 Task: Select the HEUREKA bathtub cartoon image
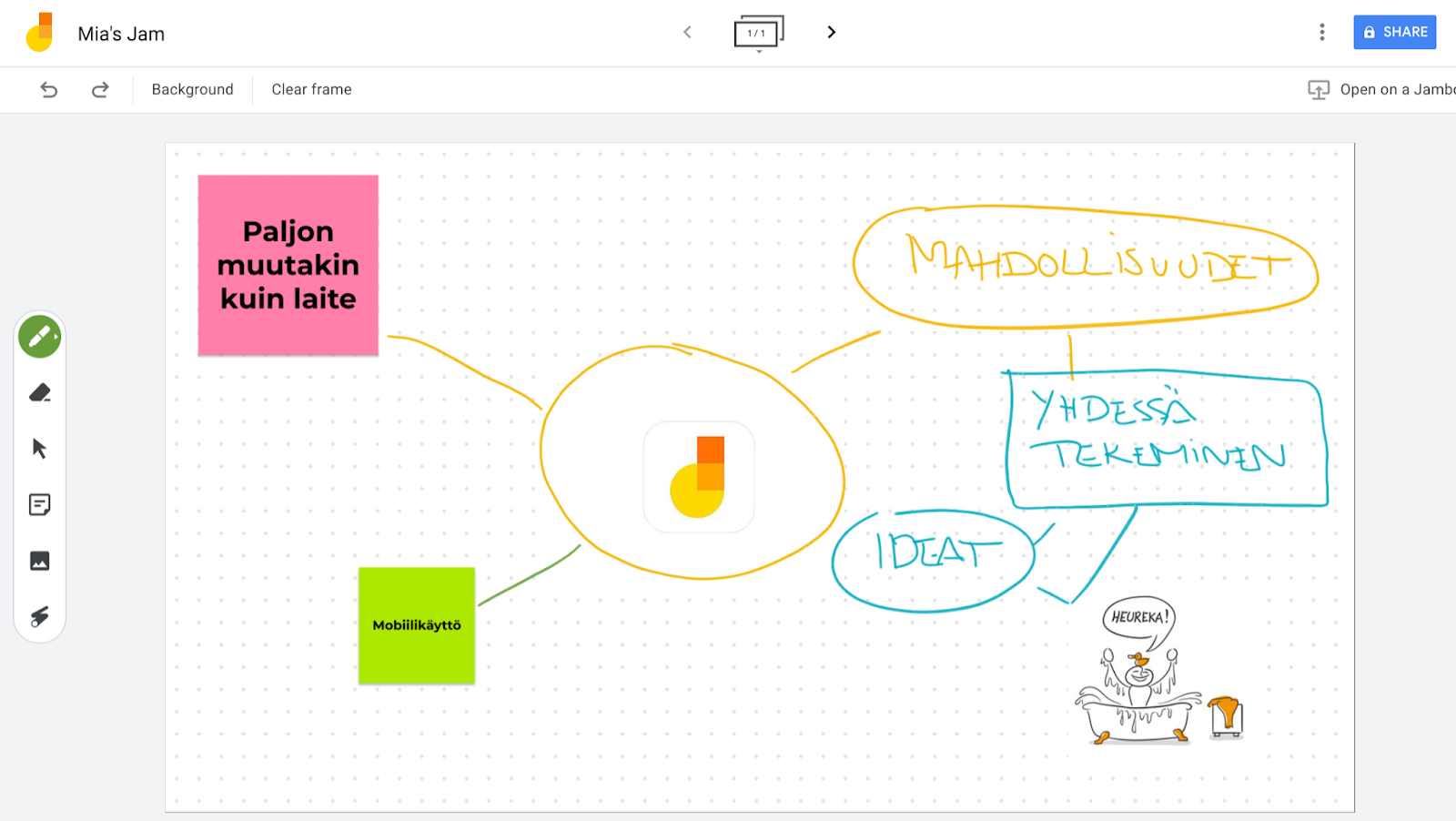tap(1159, 670)
